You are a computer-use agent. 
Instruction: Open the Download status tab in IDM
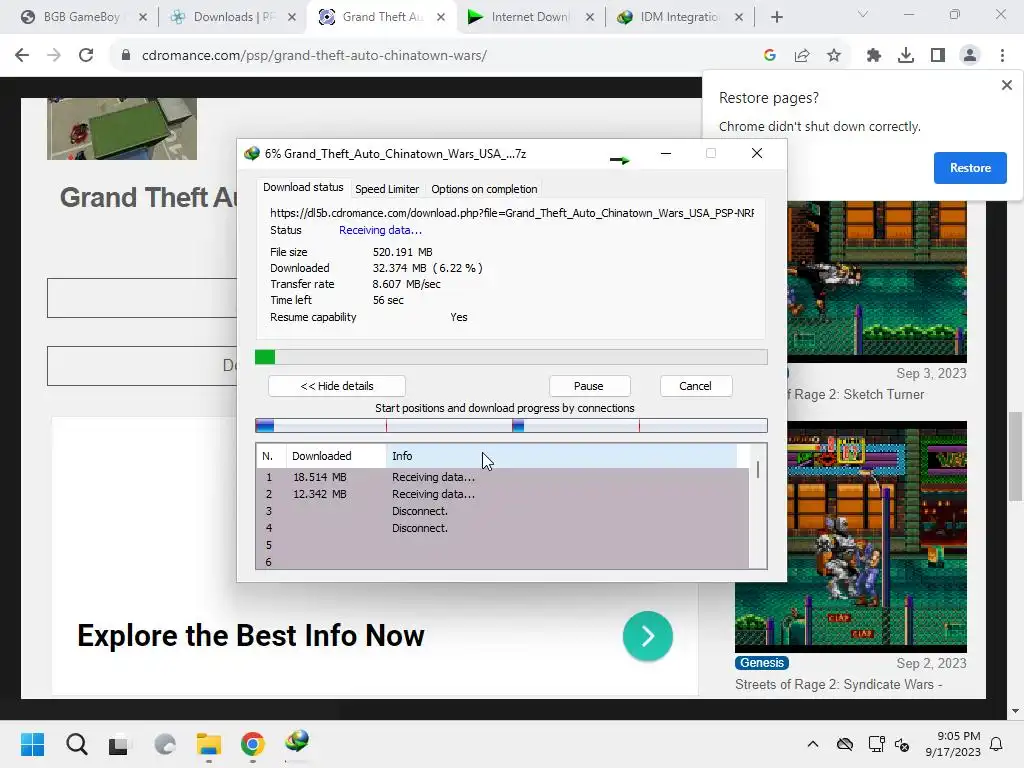click(x=303, y=187)
